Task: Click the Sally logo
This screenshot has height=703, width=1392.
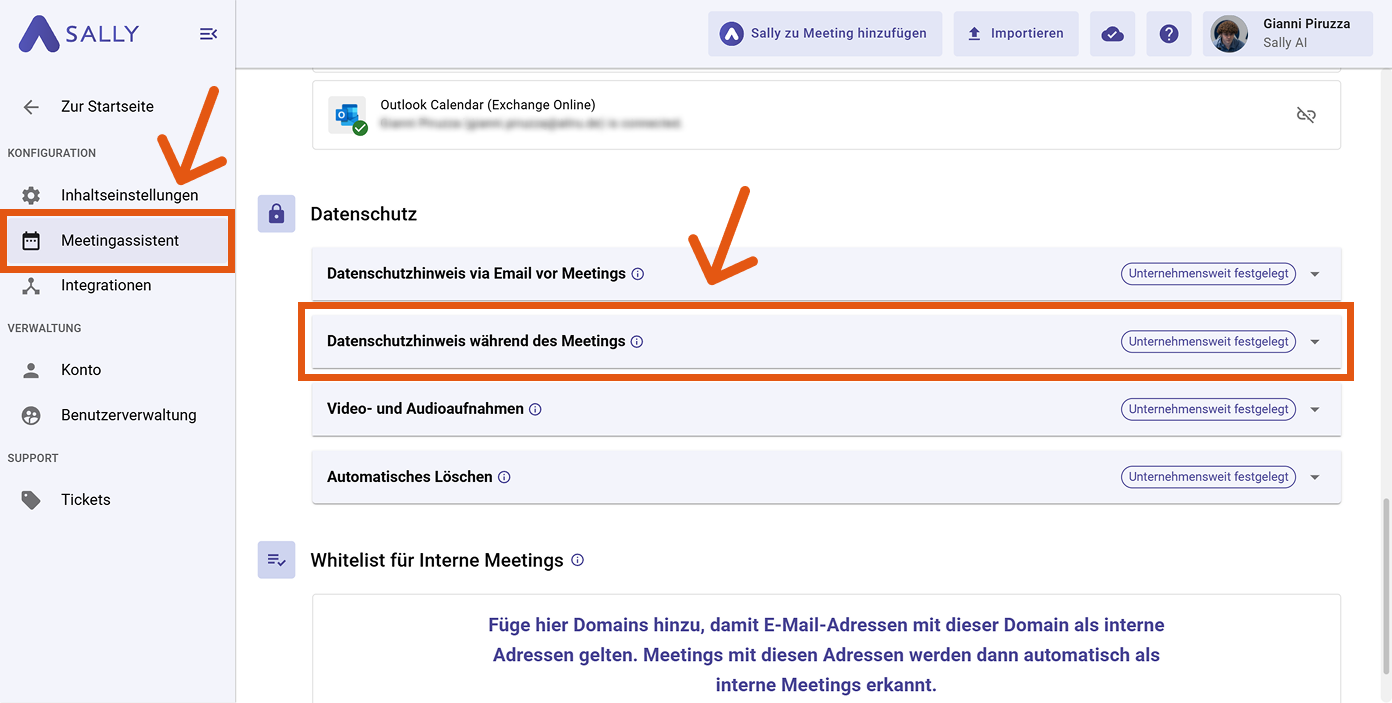Action: click(79, 34)
